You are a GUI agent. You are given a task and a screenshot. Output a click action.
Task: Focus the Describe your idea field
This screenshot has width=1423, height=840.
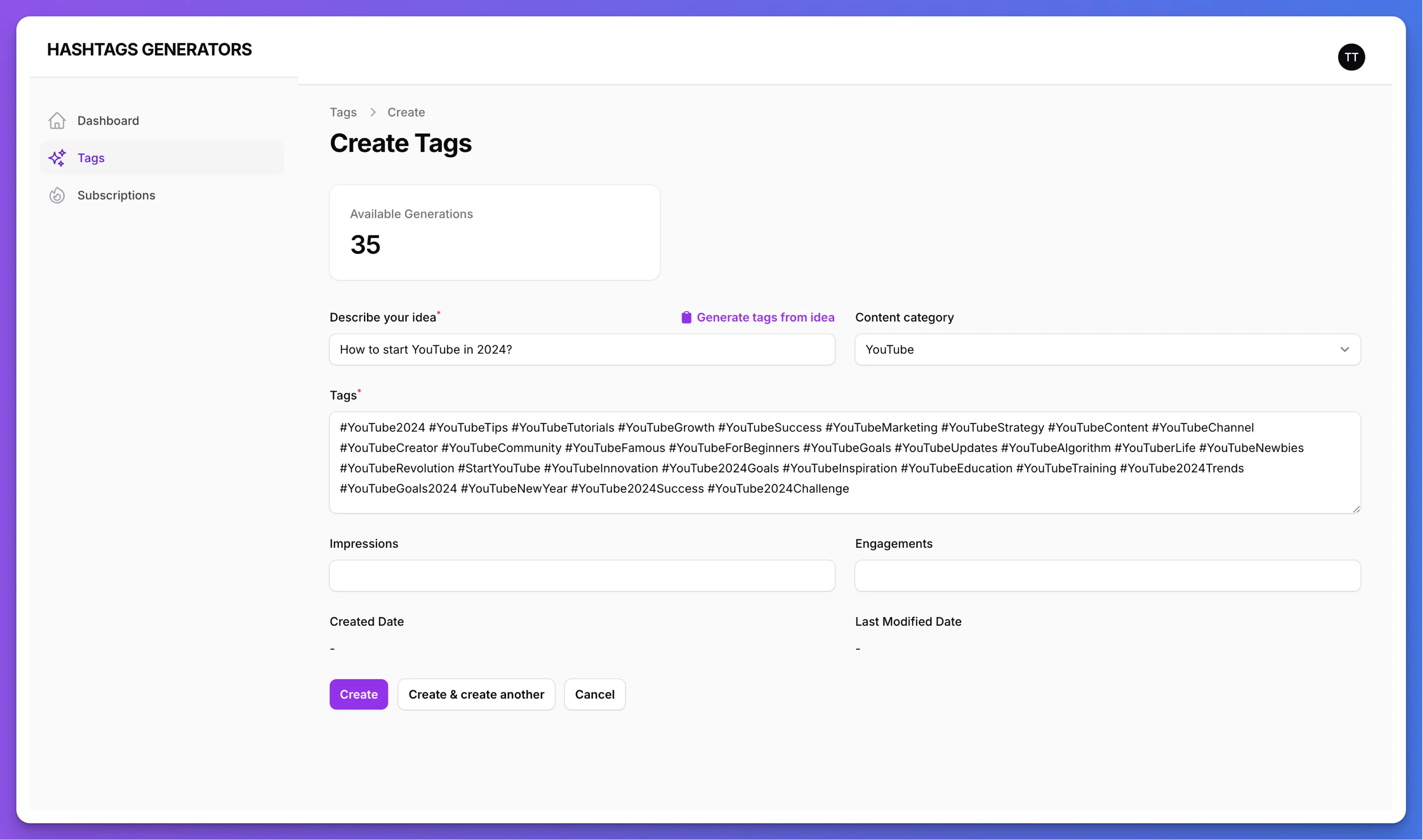pyautogui.click(x=582, y=349)
